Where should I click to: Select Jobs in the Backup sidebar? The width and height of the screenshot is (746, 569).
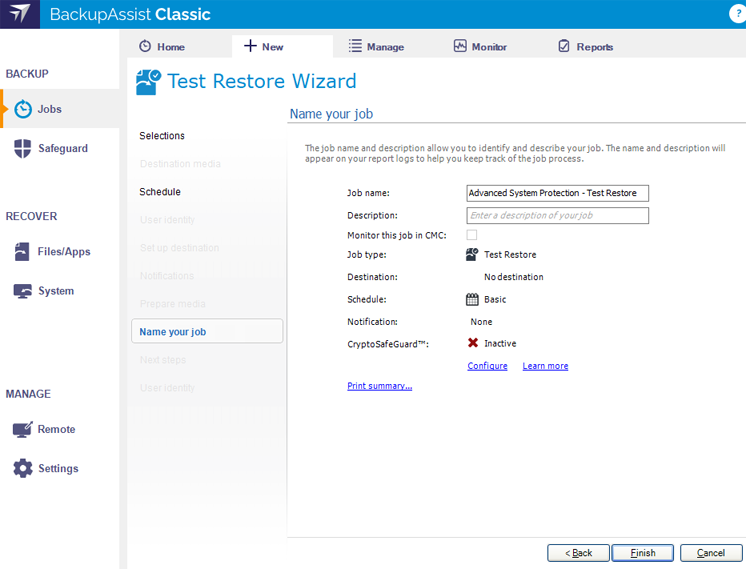[59, 108]
